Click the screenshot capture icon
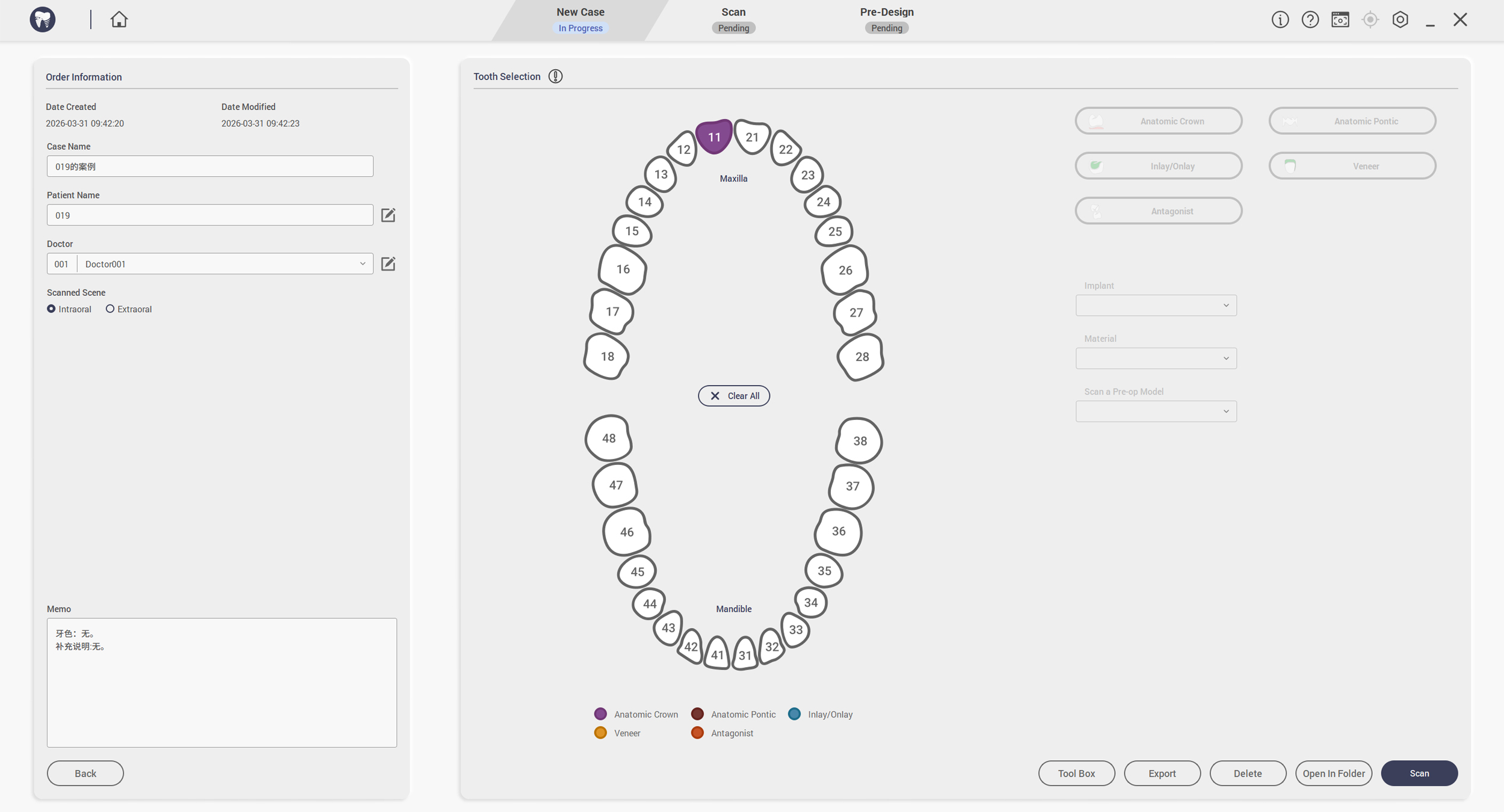 click(1340, 19)
